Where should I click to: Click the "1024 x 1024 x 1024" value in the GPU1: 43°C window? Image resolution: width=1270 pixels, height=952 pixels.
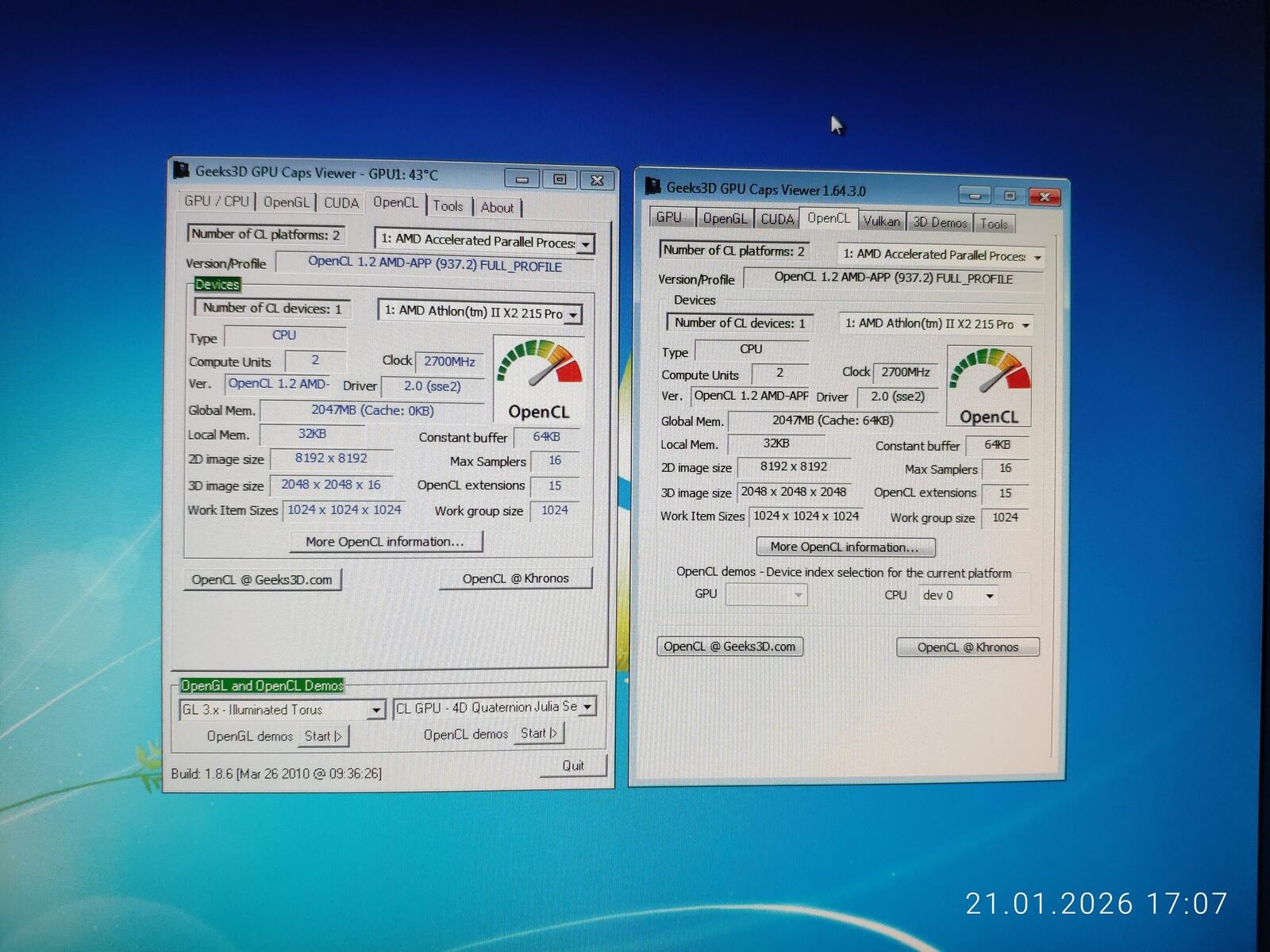344,510
